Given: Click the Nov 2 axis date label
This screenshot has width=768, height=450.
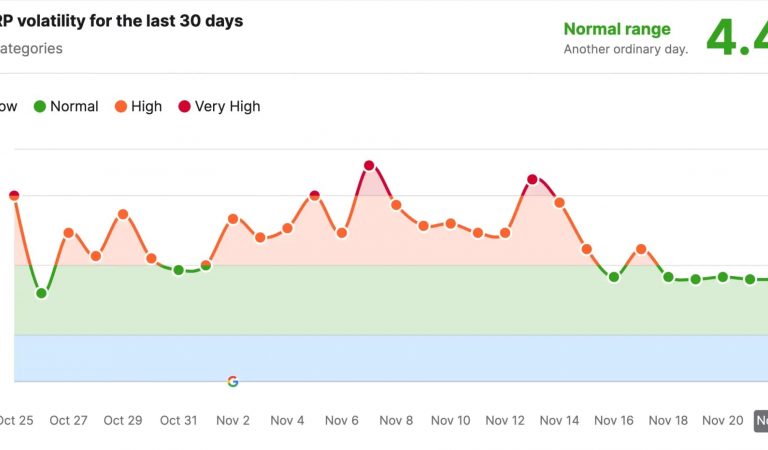Looking at the screenshot, I should 233,421.
